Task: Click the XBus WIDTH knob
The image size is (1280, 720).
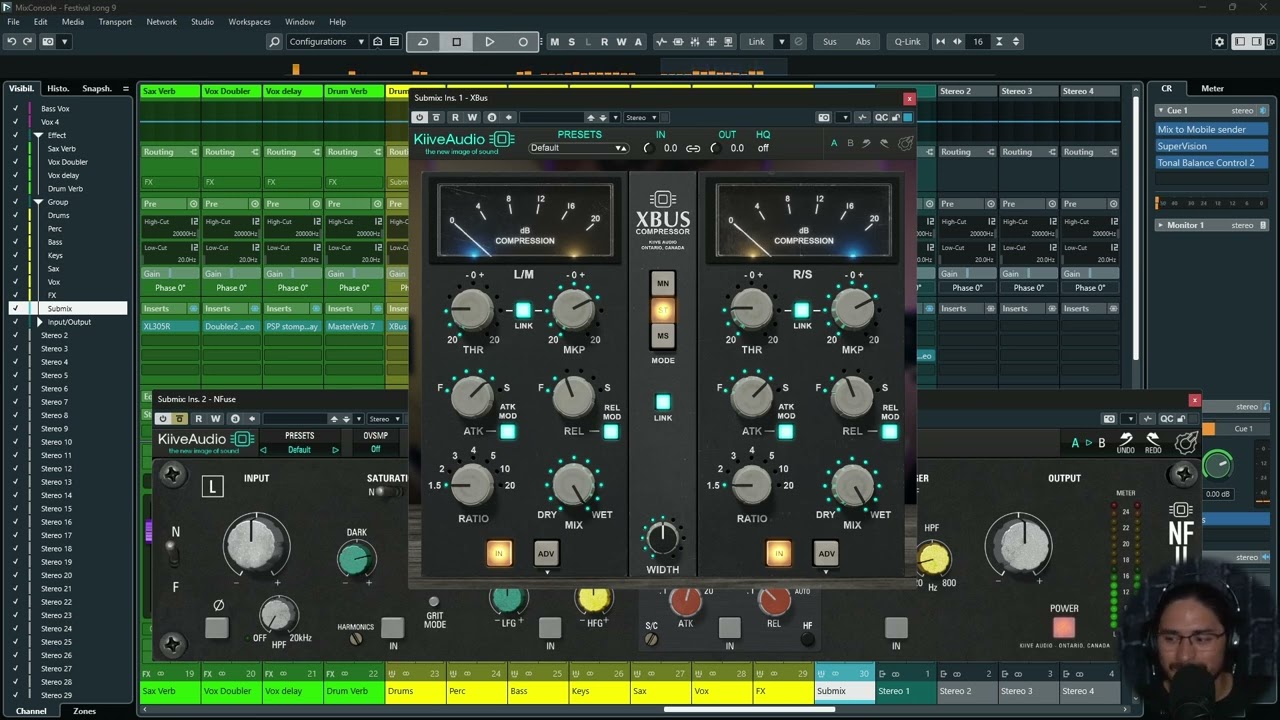Action: click(662, 538)
